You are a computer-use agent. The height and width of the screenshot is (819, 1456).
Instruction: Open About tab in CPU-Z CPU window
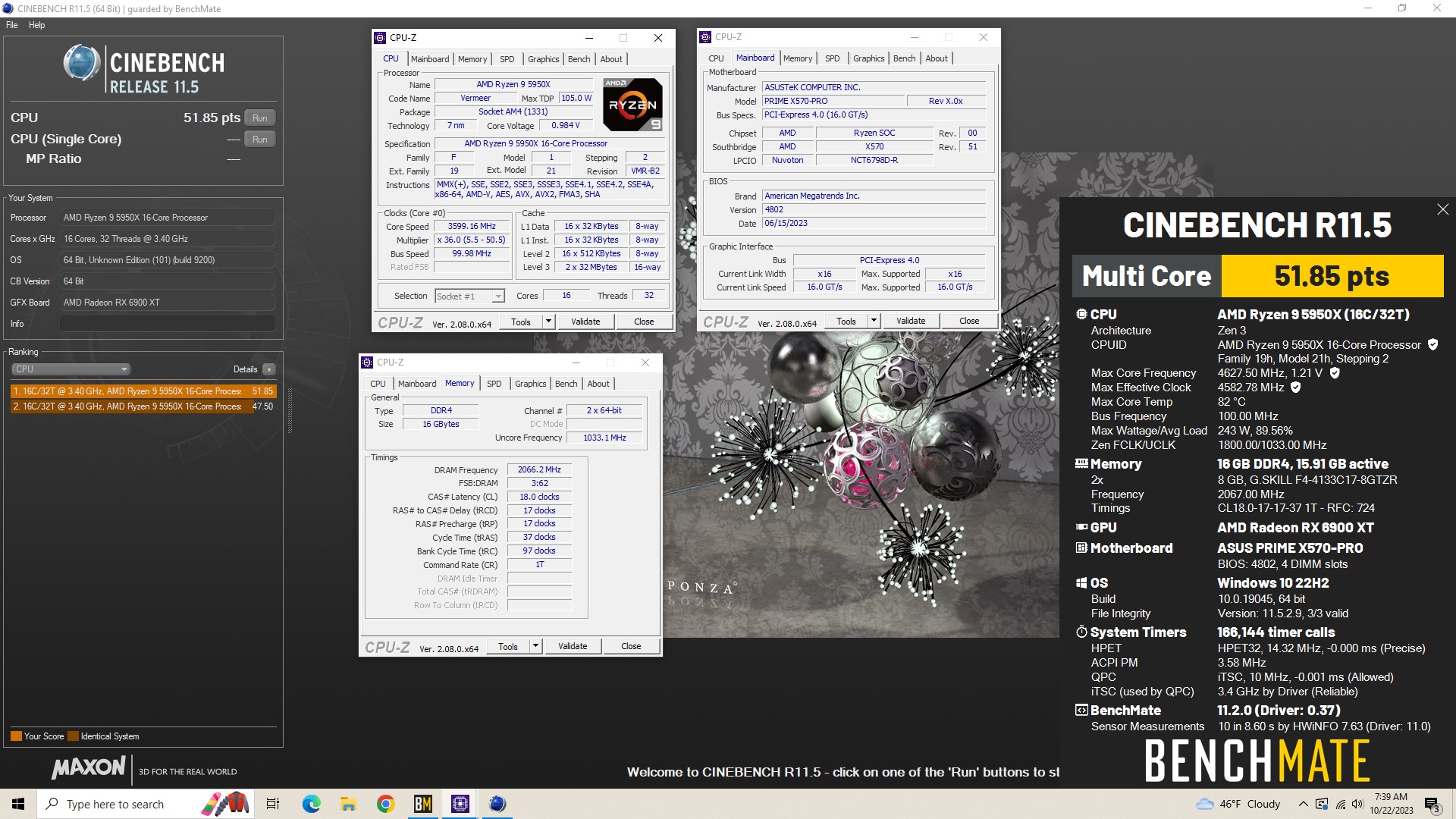pyautogui.click(x=611, y=59)
